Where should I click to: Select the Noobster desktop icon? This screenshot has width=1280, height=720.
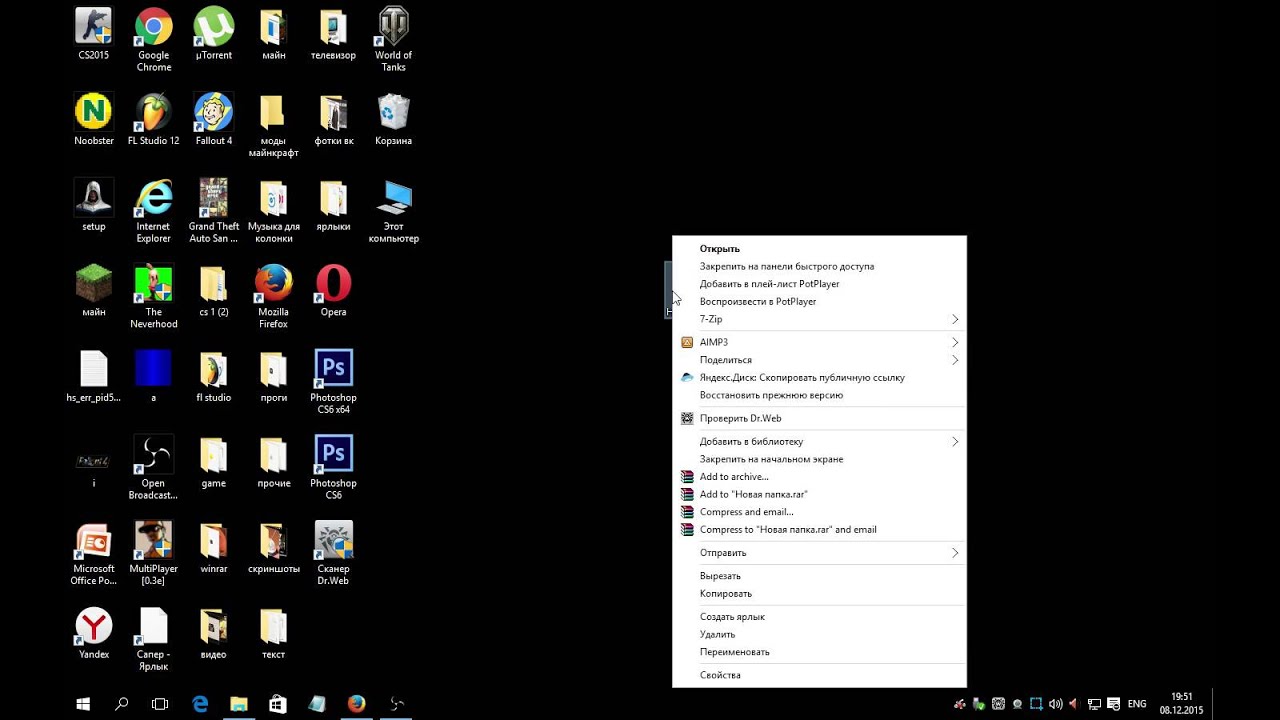point(93,119)
